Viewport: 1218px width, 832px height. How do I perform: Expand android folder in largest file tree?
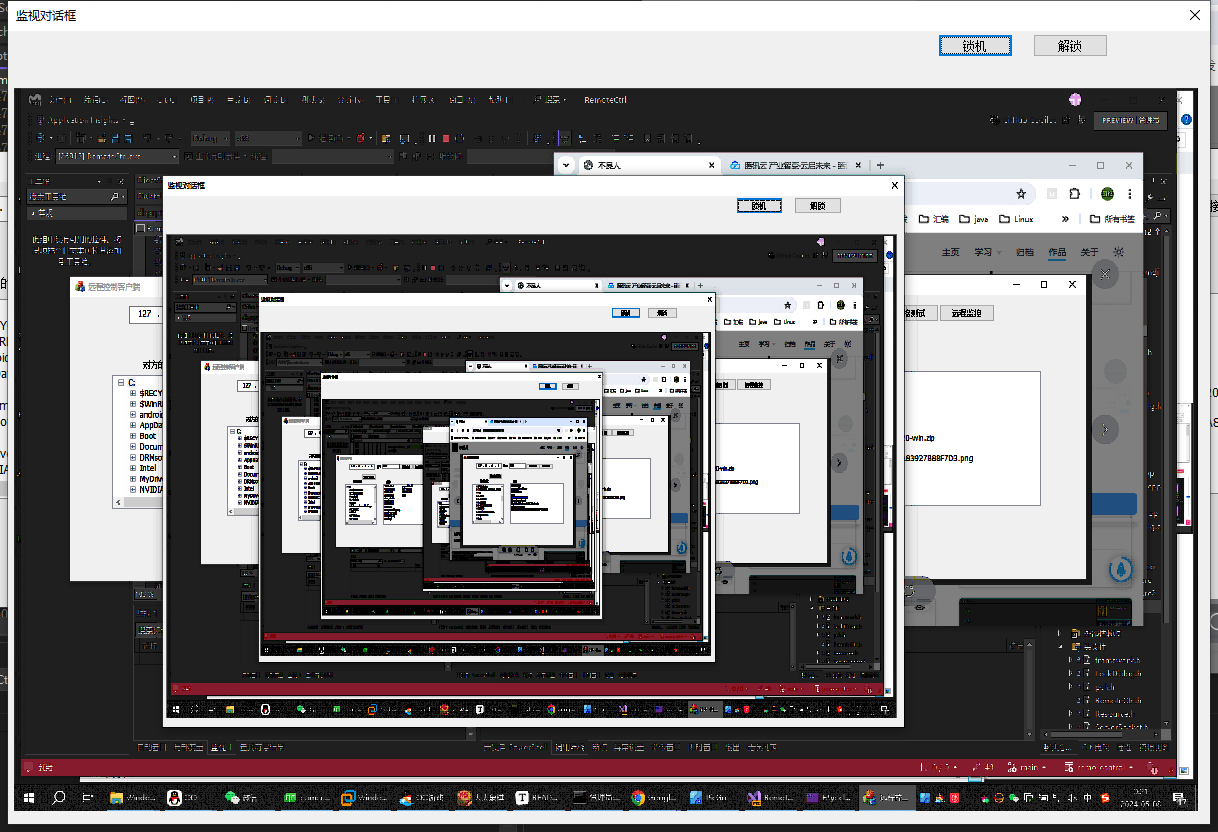[x=133, y=414]
